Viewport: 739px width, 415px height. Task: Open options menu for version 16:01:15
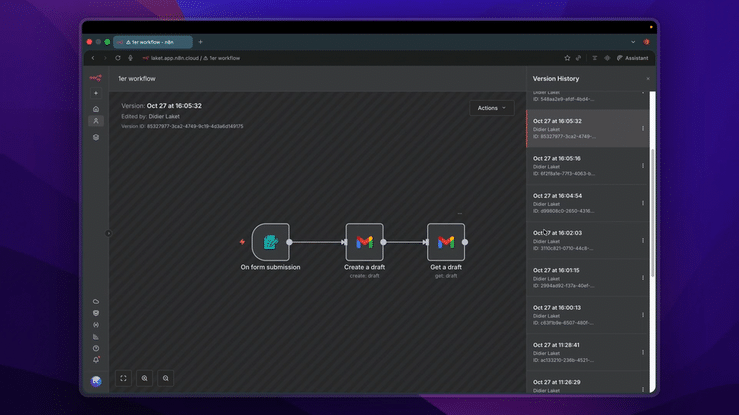[643, 277]
